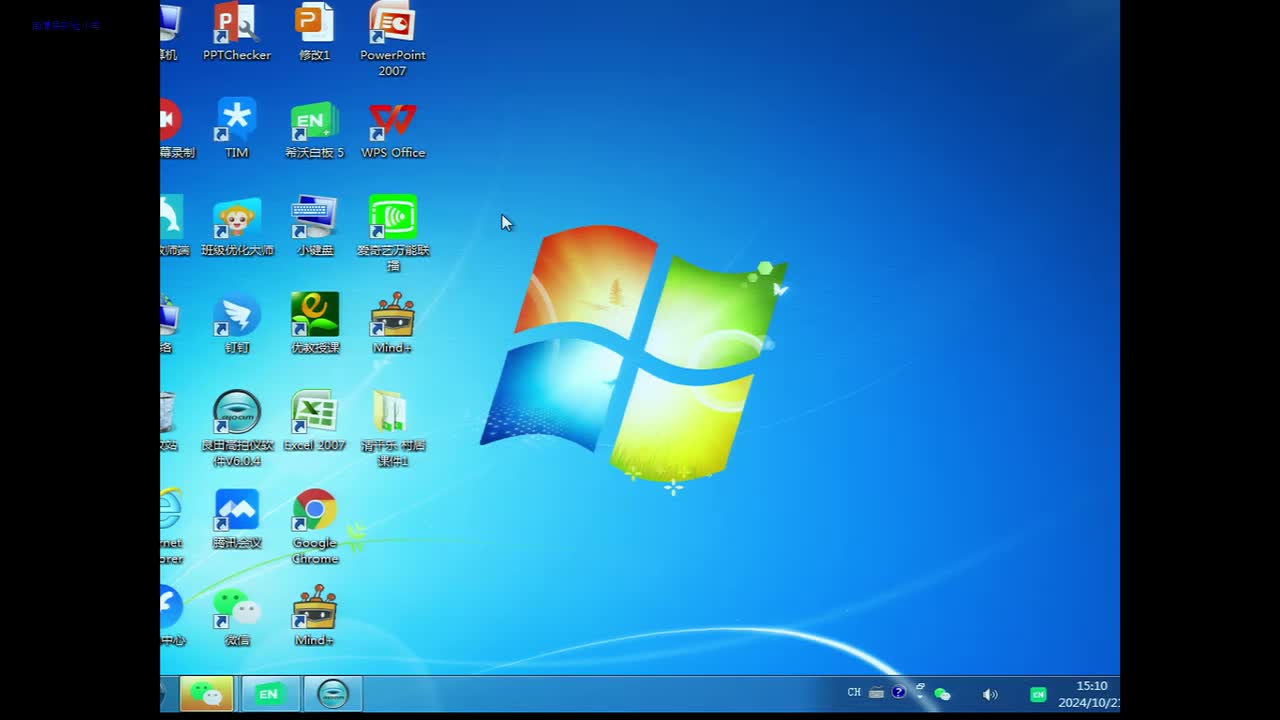Select the 爱奇艺万能联播 green icon
Image resolution: width=1280 pixels, height=720 pixels.
click(392, 232)
